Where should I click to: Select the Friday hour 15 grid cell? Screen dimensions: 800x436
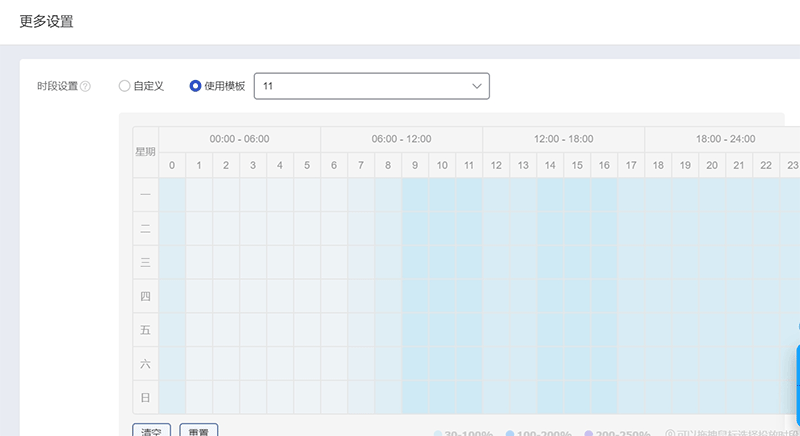pyautogui.click(x=577, y=329)
